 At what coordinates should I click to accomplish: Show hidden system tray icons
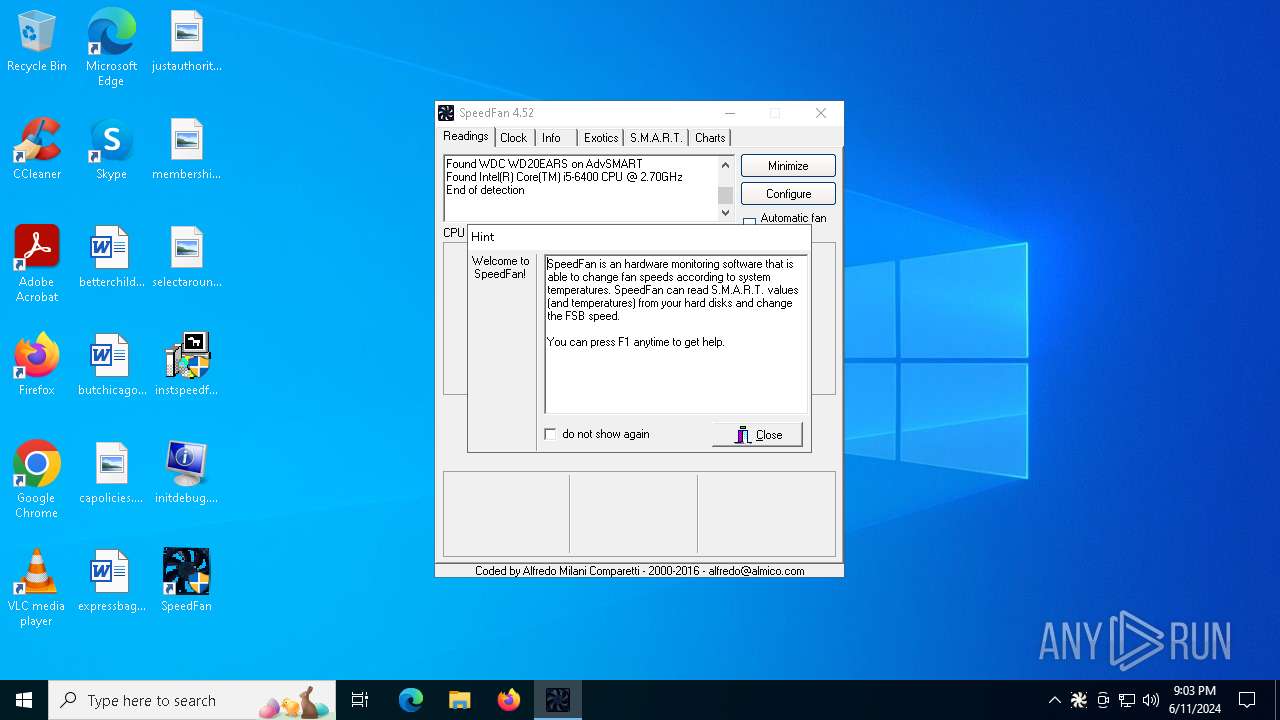click(1054, 700)
